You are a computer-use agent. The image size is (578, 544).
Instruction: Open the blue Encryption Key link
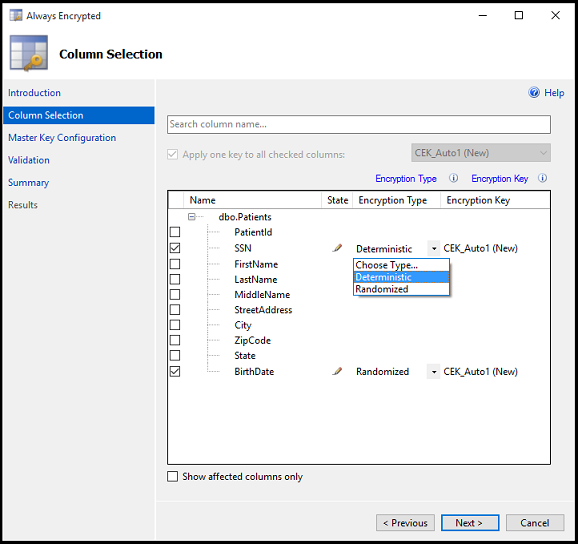[x=499, y=179]
